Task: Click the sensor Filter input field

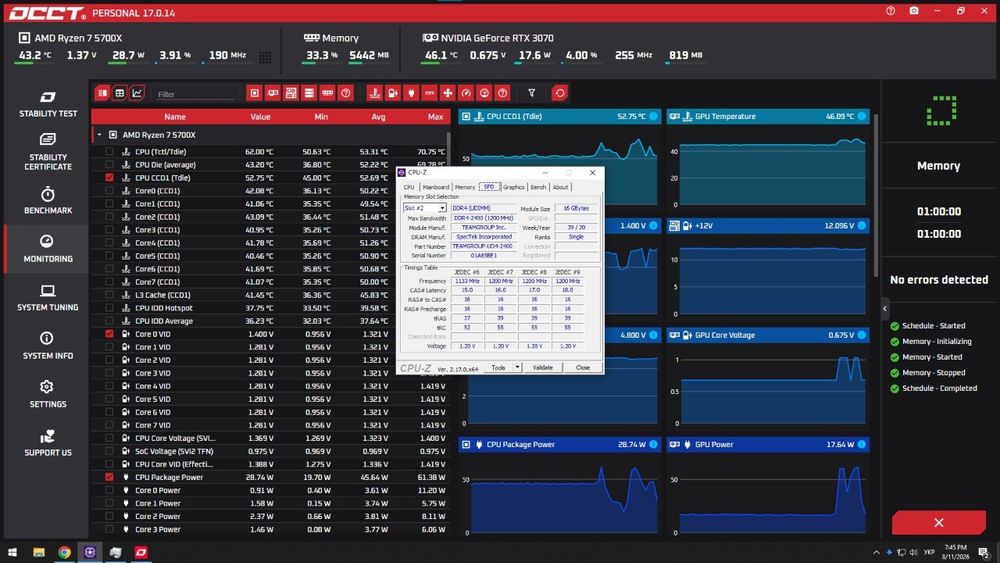Action: click(195, 94)
